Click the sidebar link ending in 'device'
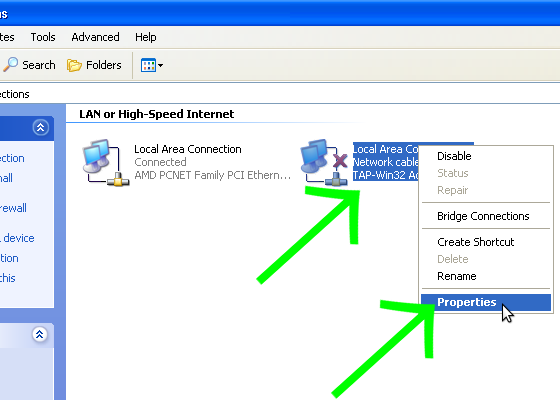This screenshot has width=560, height=400. pos(17,238)
